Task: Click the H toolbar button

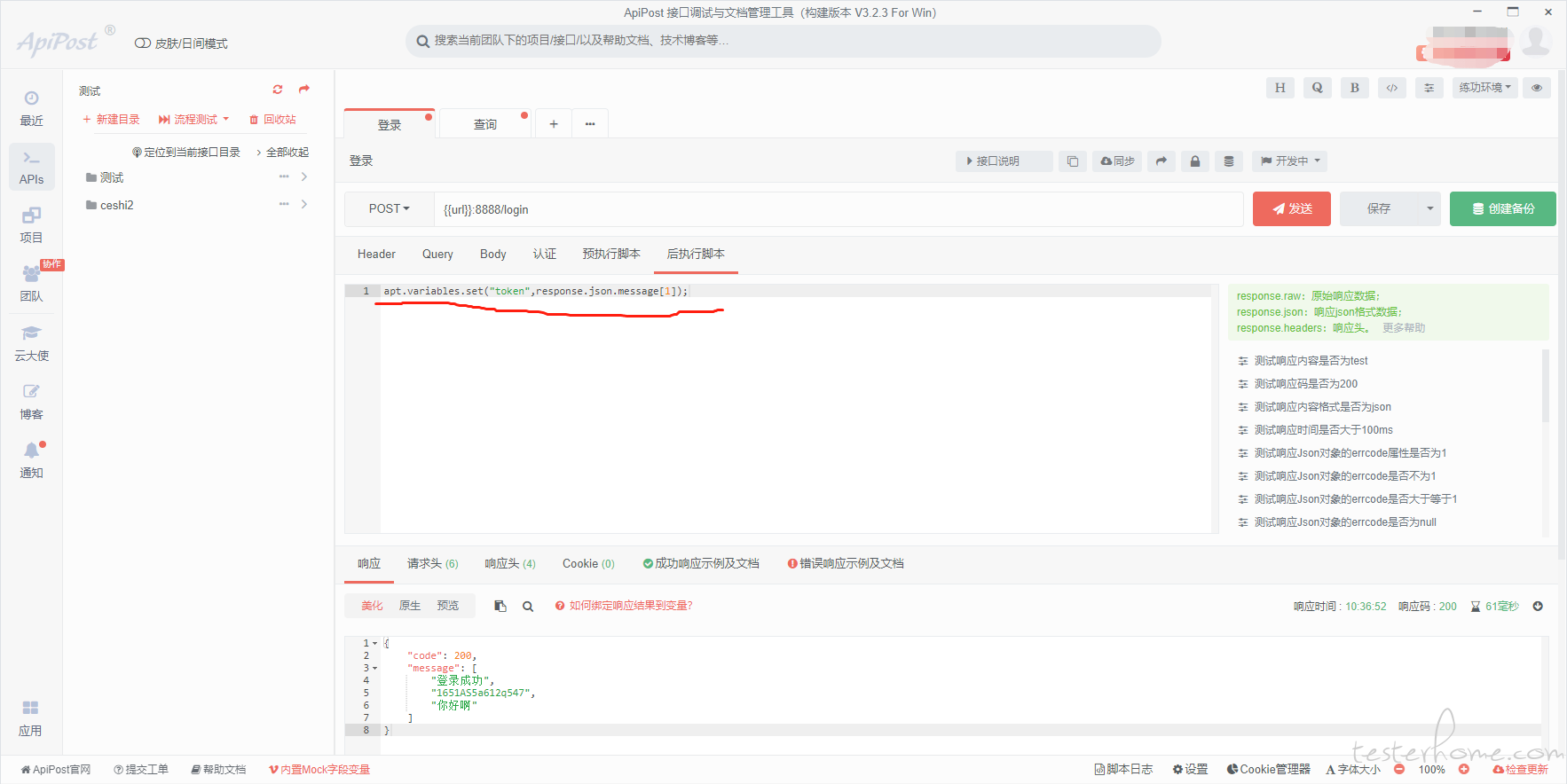Action: click(1280, 88)
